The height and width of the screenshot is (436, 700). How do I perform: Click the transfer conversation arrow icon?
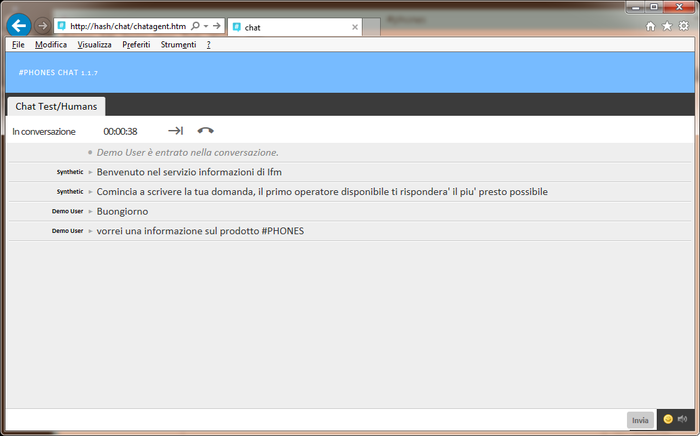click(175, 131)
